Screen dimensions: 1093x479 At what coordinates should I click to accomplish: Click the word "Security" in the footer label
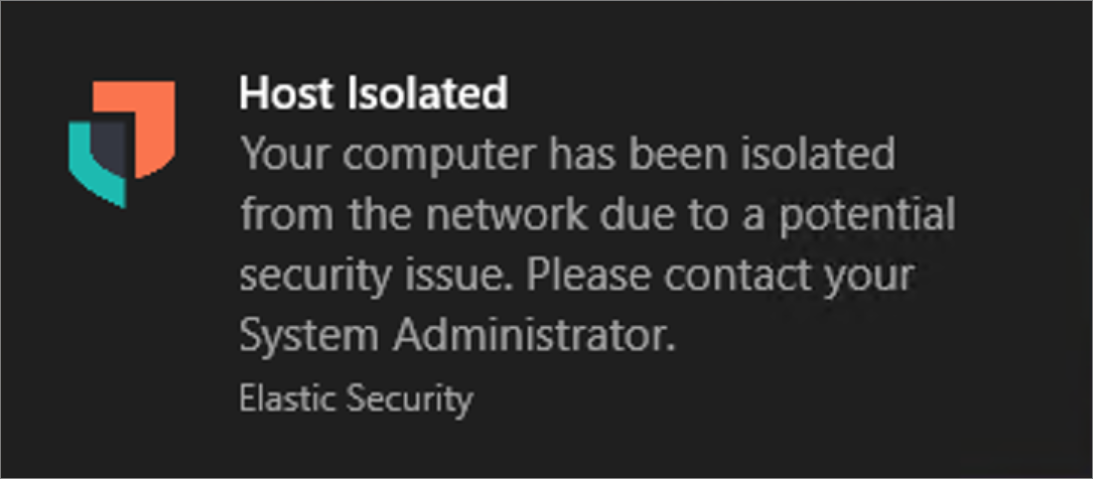(x=409, y=399)
